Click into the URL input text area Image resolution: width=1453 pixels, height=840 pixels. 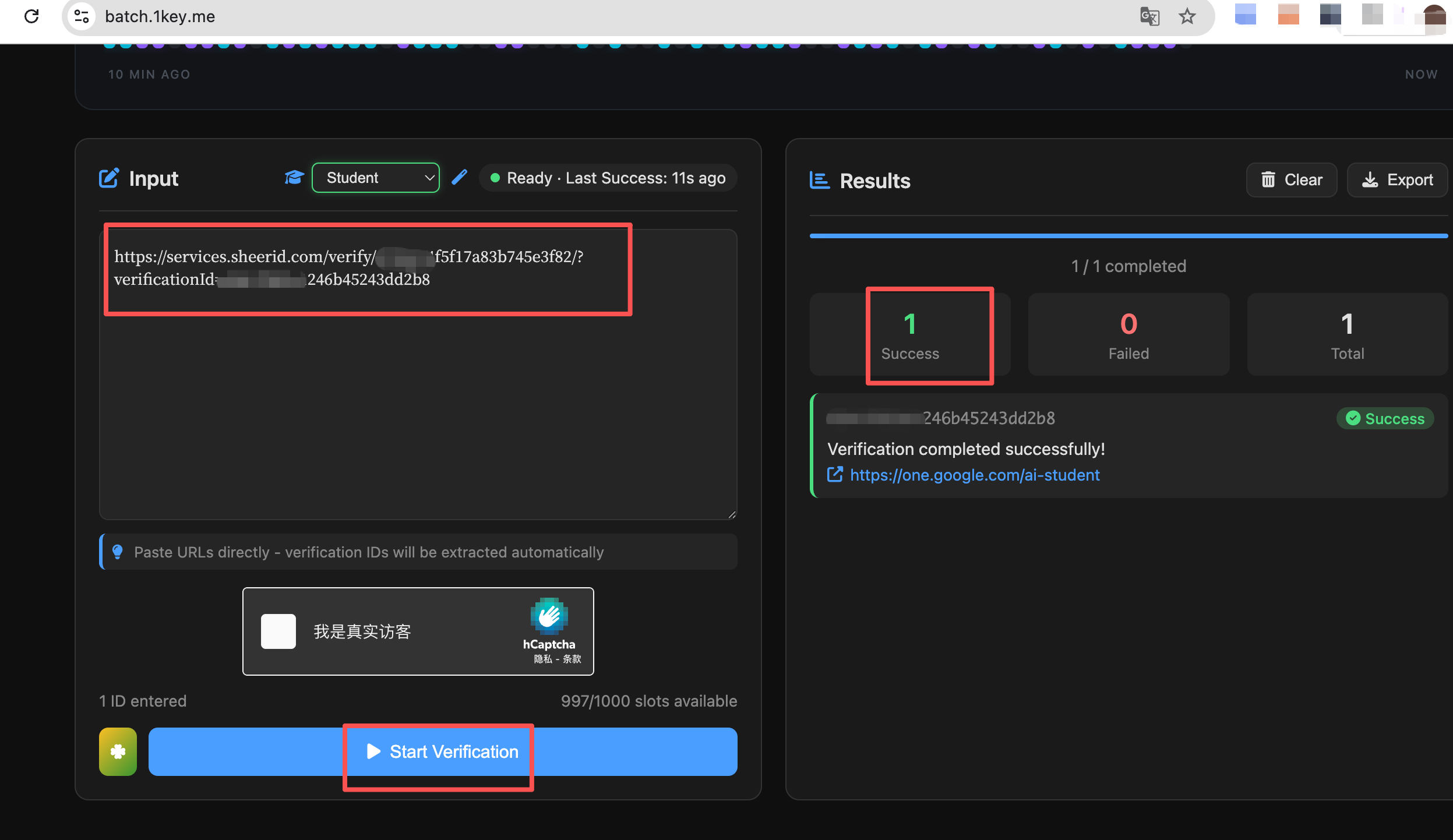[x=418, y=374]
